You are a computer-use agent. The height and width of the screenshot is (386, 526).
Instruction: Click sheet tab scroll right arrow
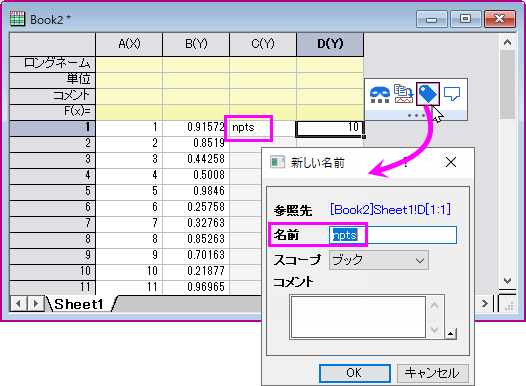pos(35,304)
